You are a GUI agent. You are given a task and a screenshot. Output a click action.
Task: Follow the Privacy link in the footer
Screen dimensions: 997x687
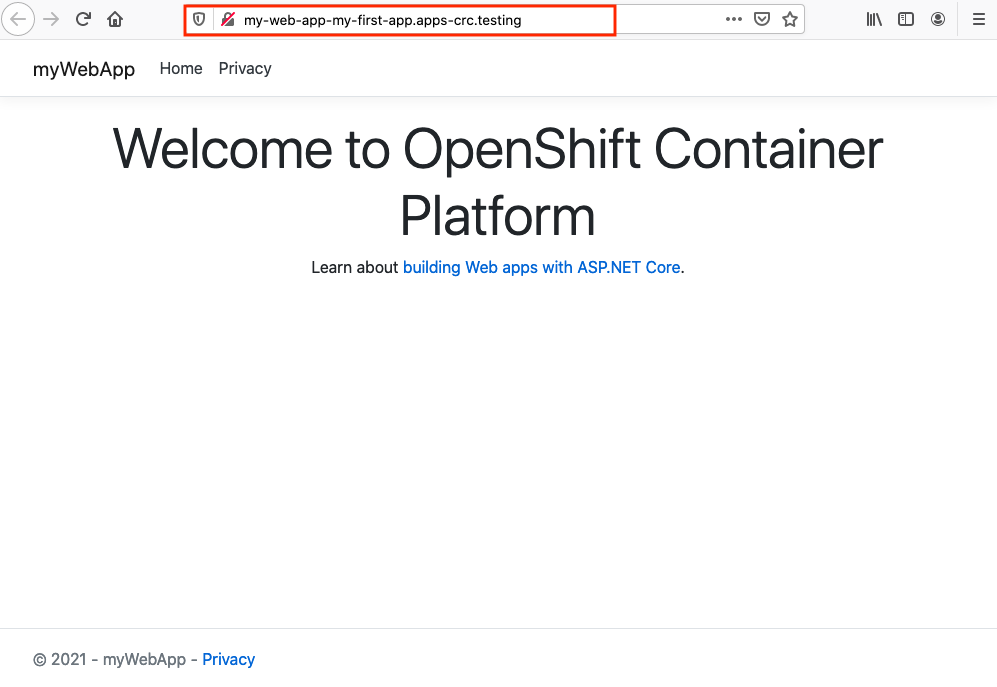pos(228,659)
